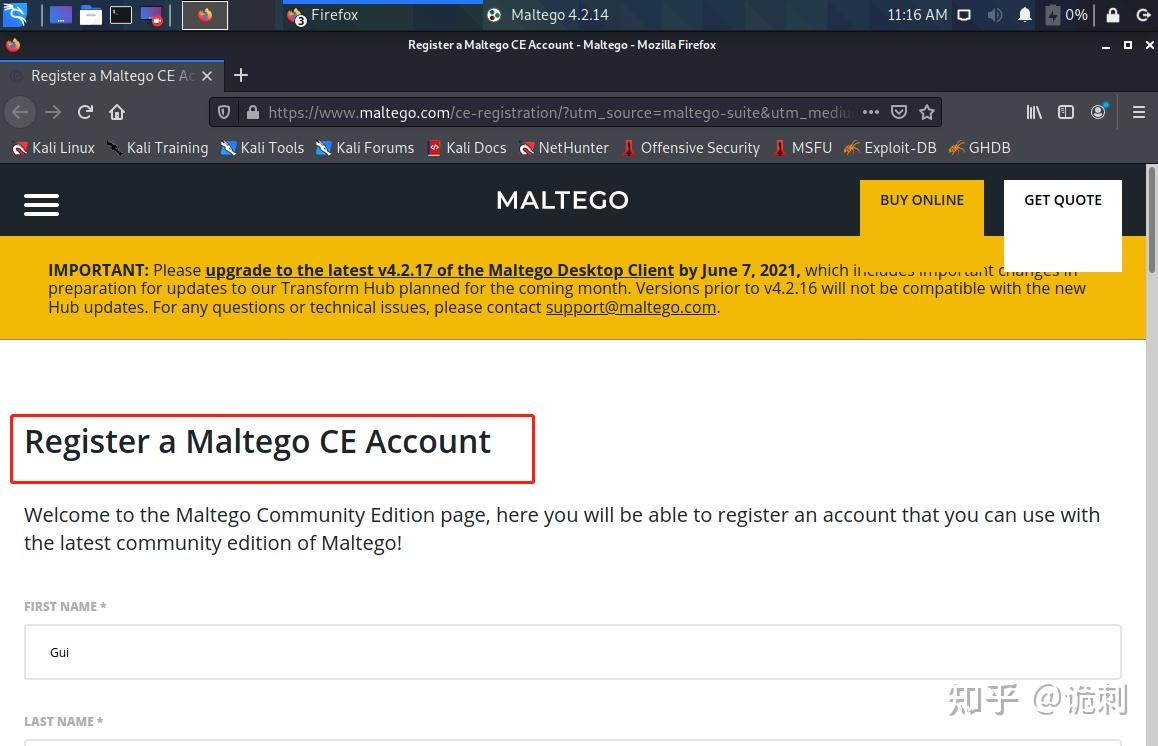
Task: Click the BUY ONLINE button
Action: pyautogui.click(x=921, y=200)
